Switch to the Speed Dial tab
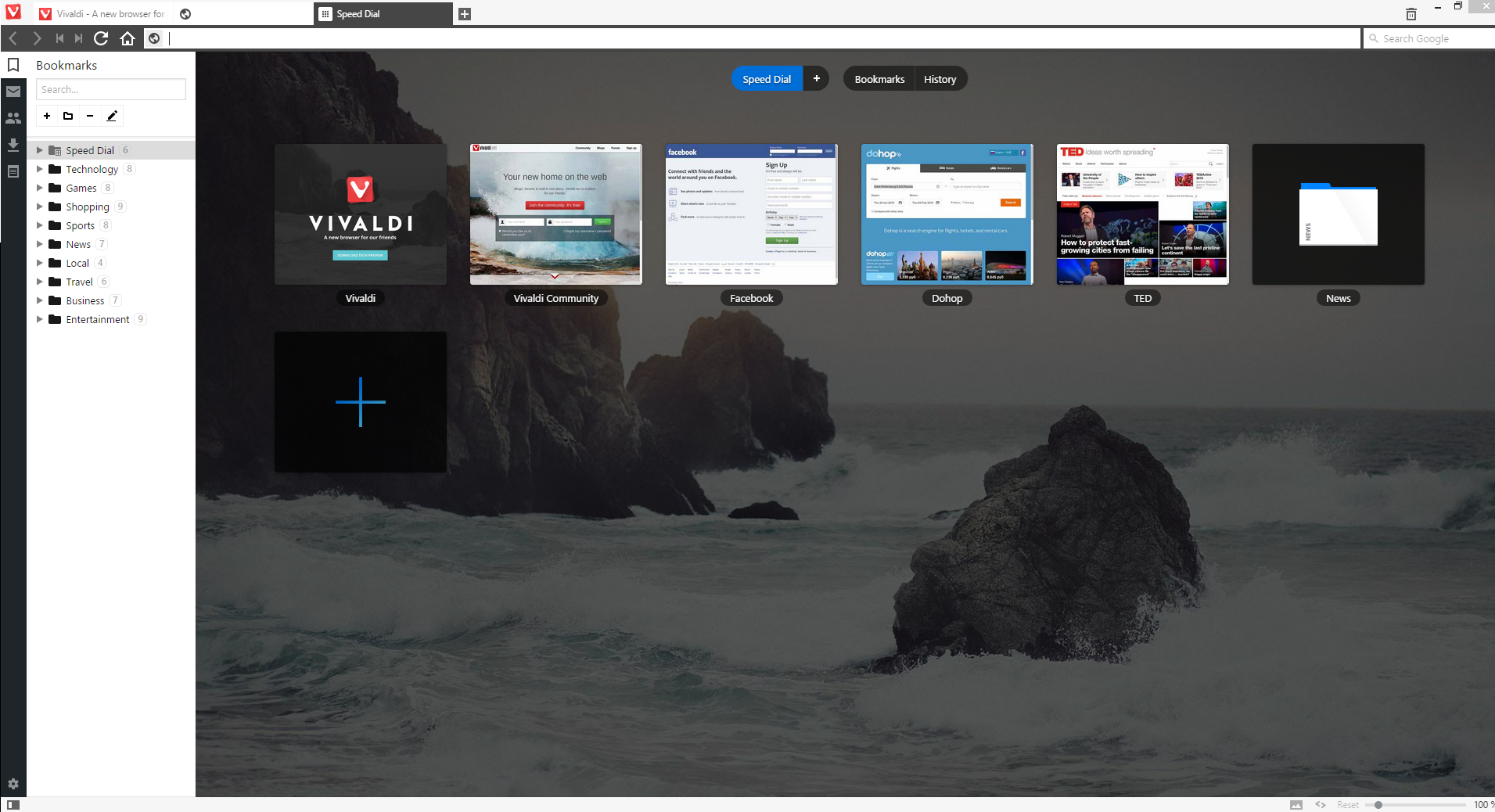This screenshot has height=812, width=1495. pos(383,14)
